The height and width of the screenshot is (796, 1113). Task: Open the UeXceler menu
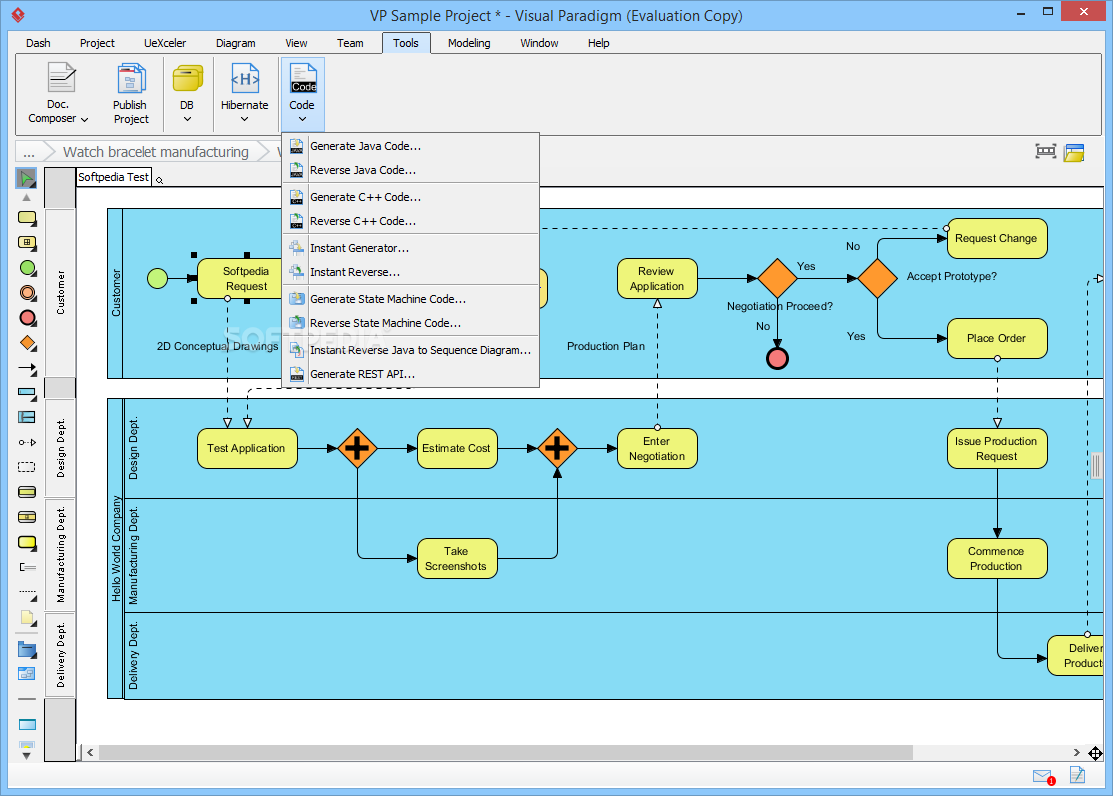pyautogui.click(x=165, y=43)
